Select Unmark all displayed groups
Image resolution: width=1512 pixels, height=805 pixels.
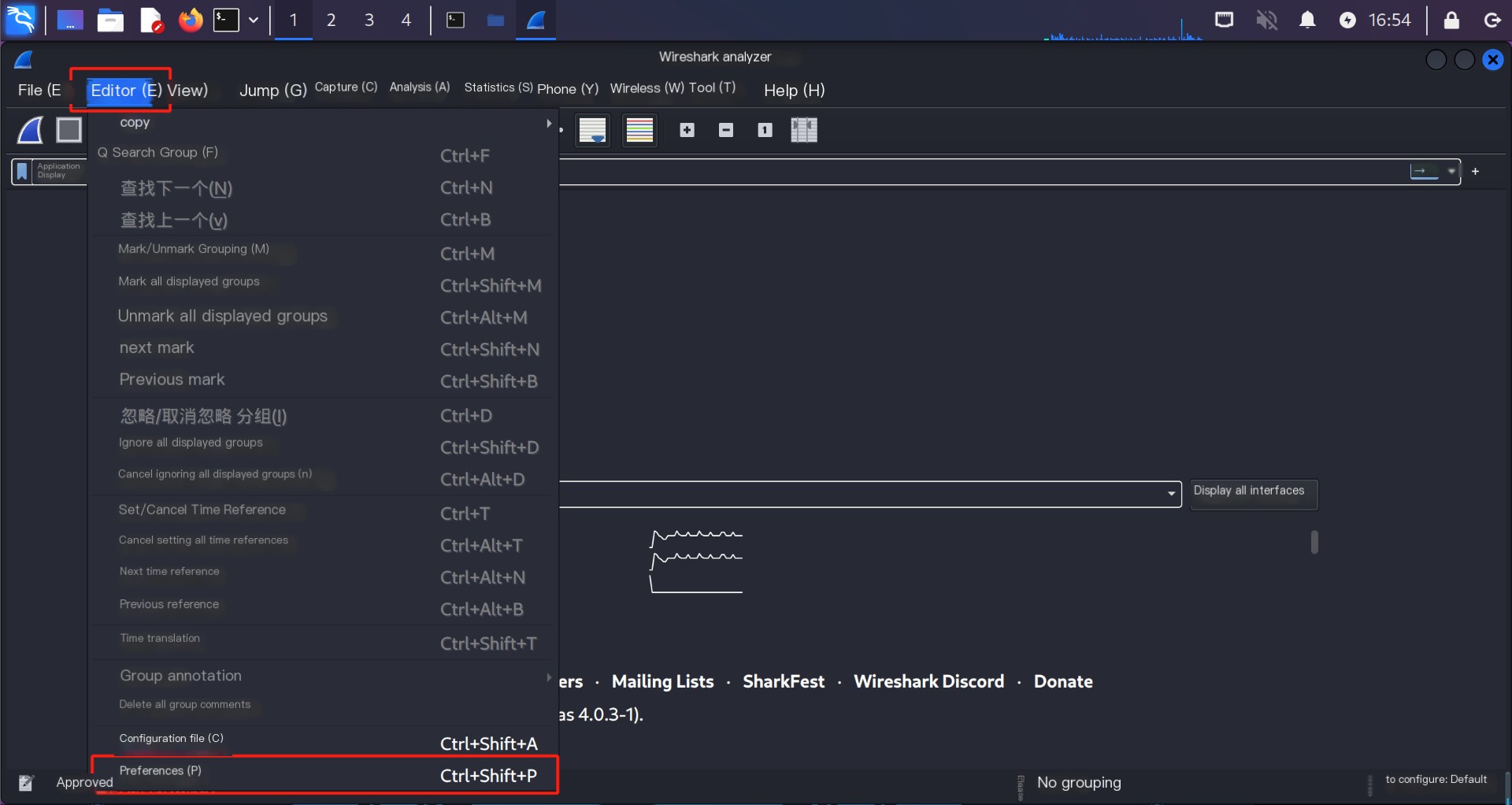(x=323, y=317)
